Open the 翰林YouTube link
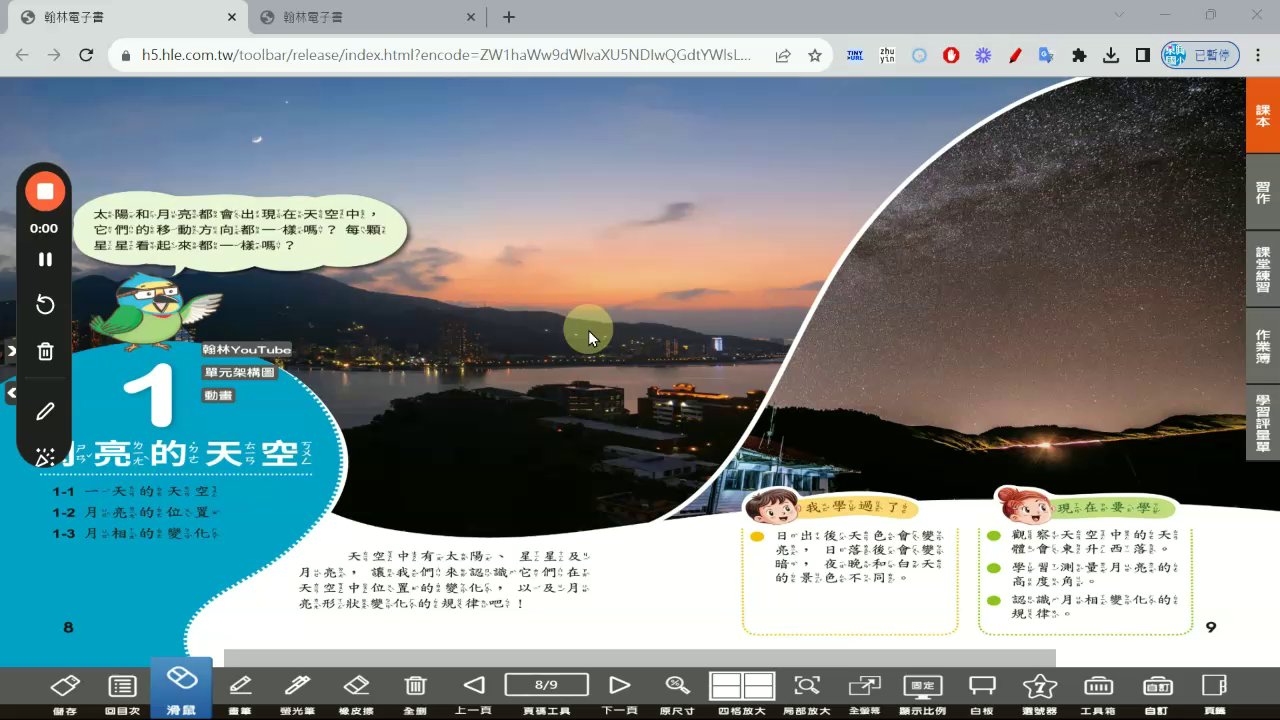Image resolution: width=1280 pixels, height=720 pixels. (x=246, y=349)
